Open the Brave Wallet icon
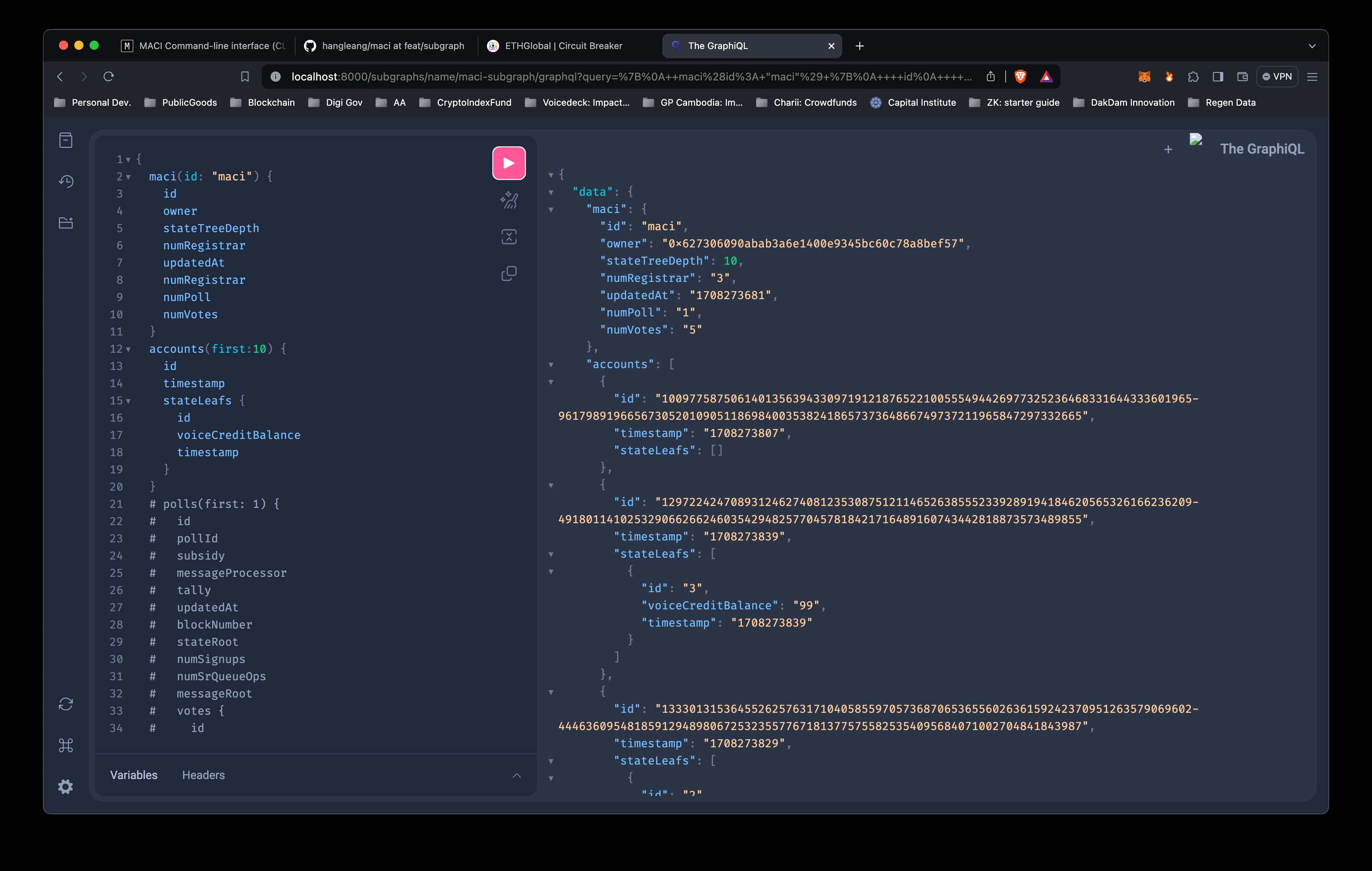Image resolution: width=1372 pixels, height=871 pixels. [x=1243, y=76]
